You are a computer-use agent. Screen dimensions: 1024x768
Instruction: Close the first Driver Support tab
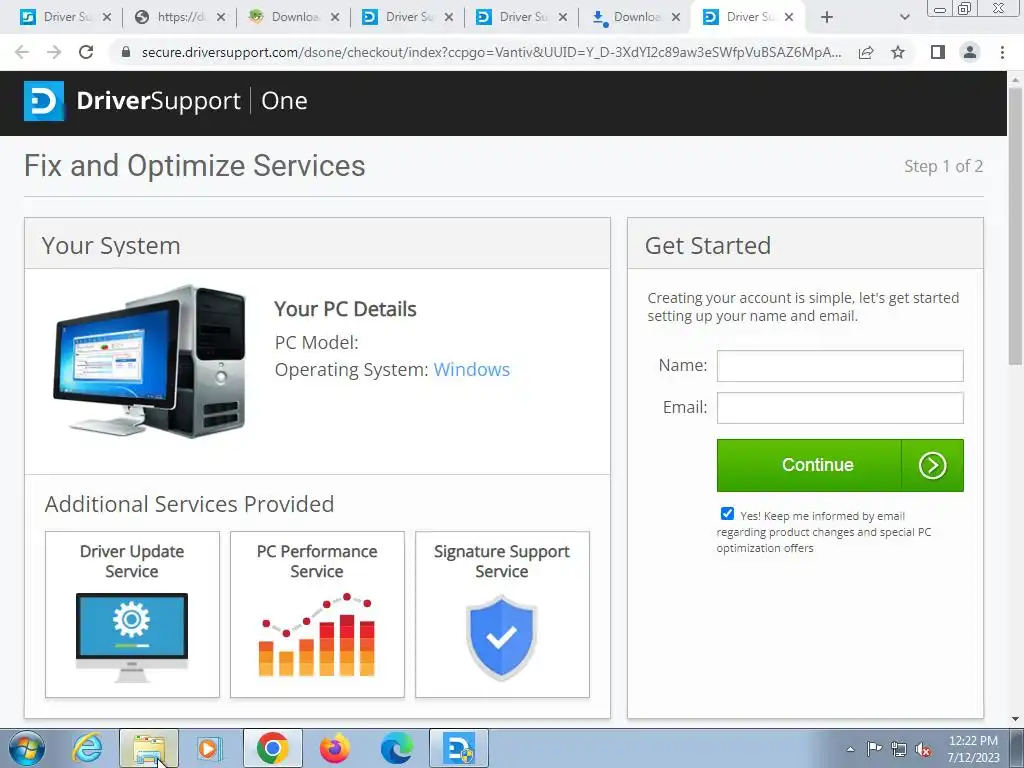pyautogui.click(x=107, y=17)
